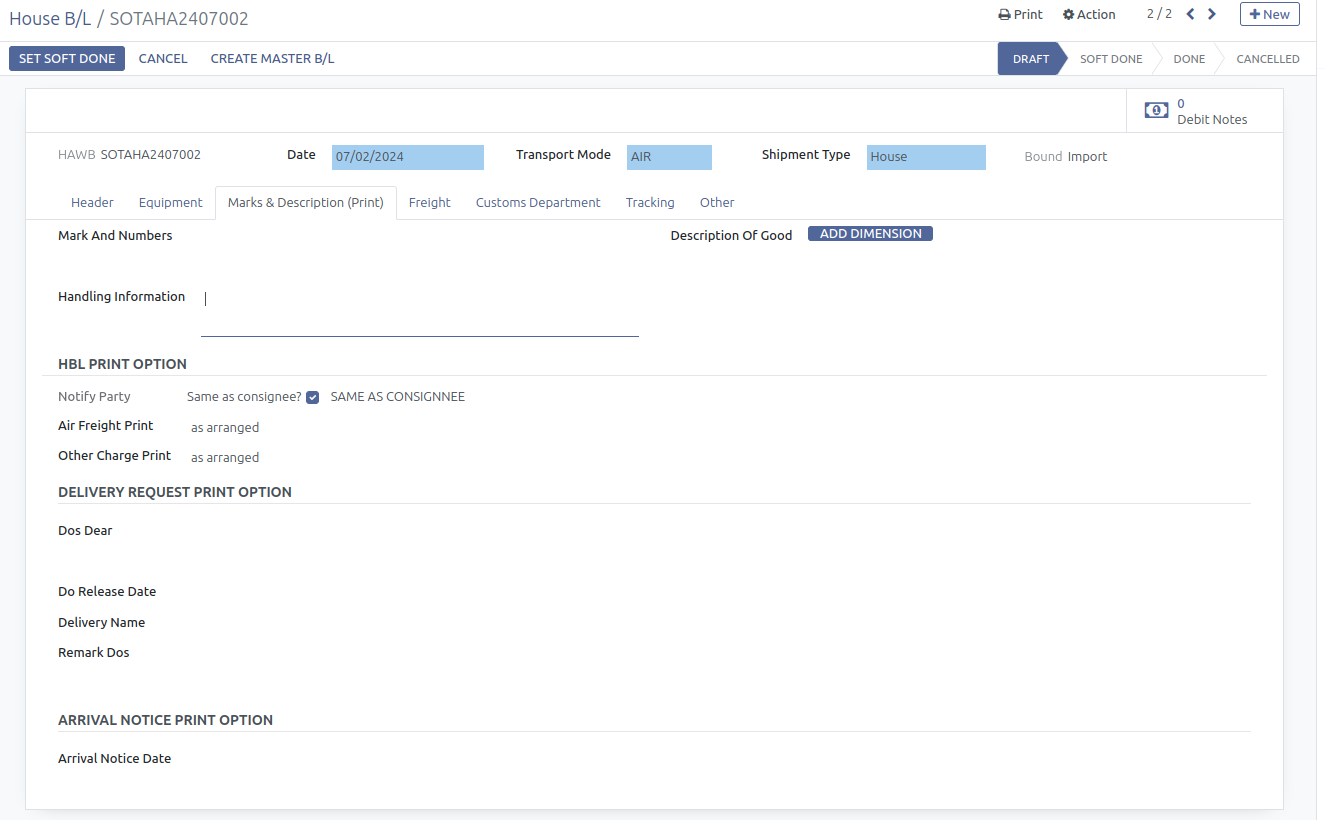1325x820 pixels.
Task: Switch to the Equipment tab
Action: 170,203
